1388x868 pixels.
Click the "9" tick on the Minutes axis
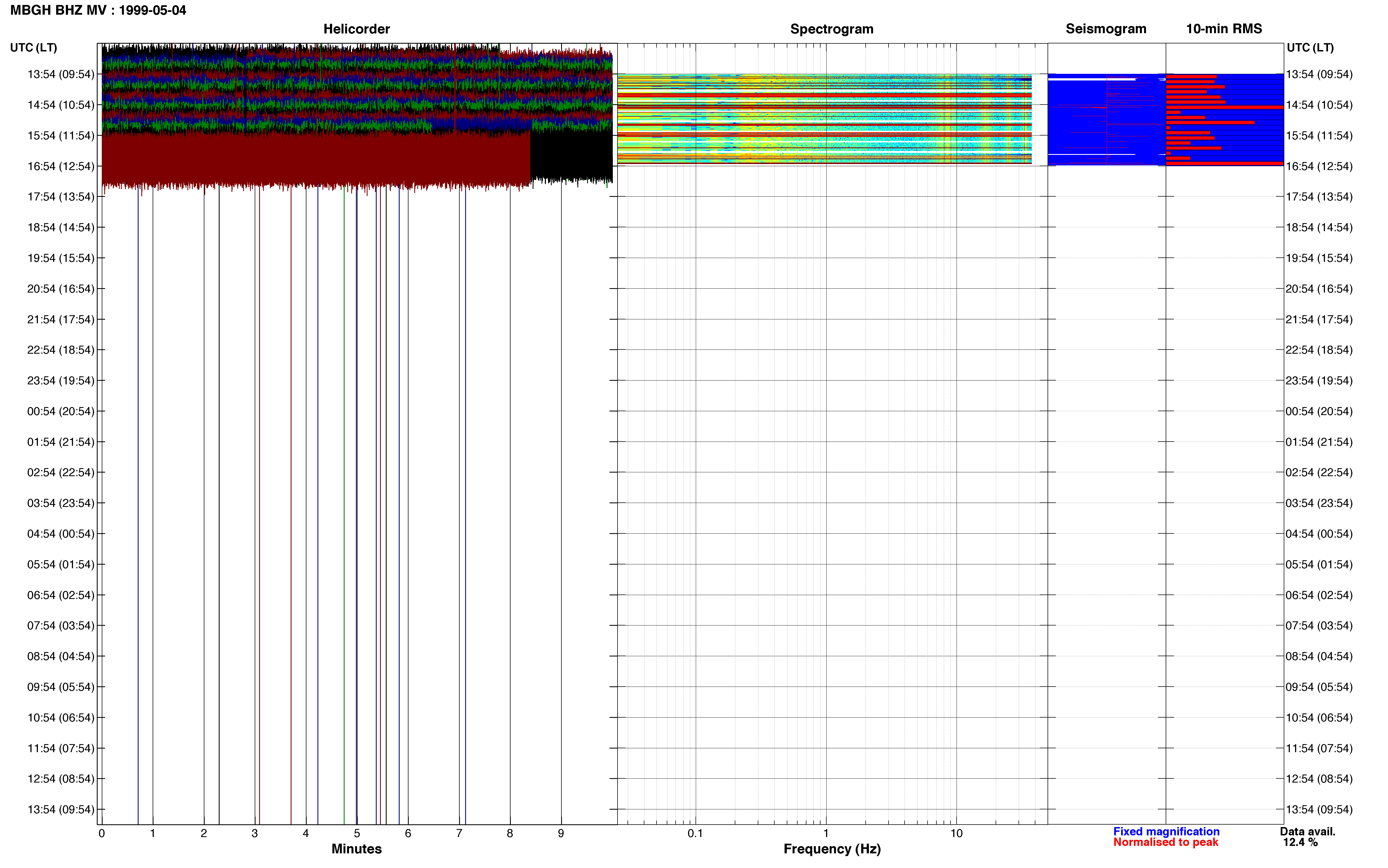click(561, 833)
